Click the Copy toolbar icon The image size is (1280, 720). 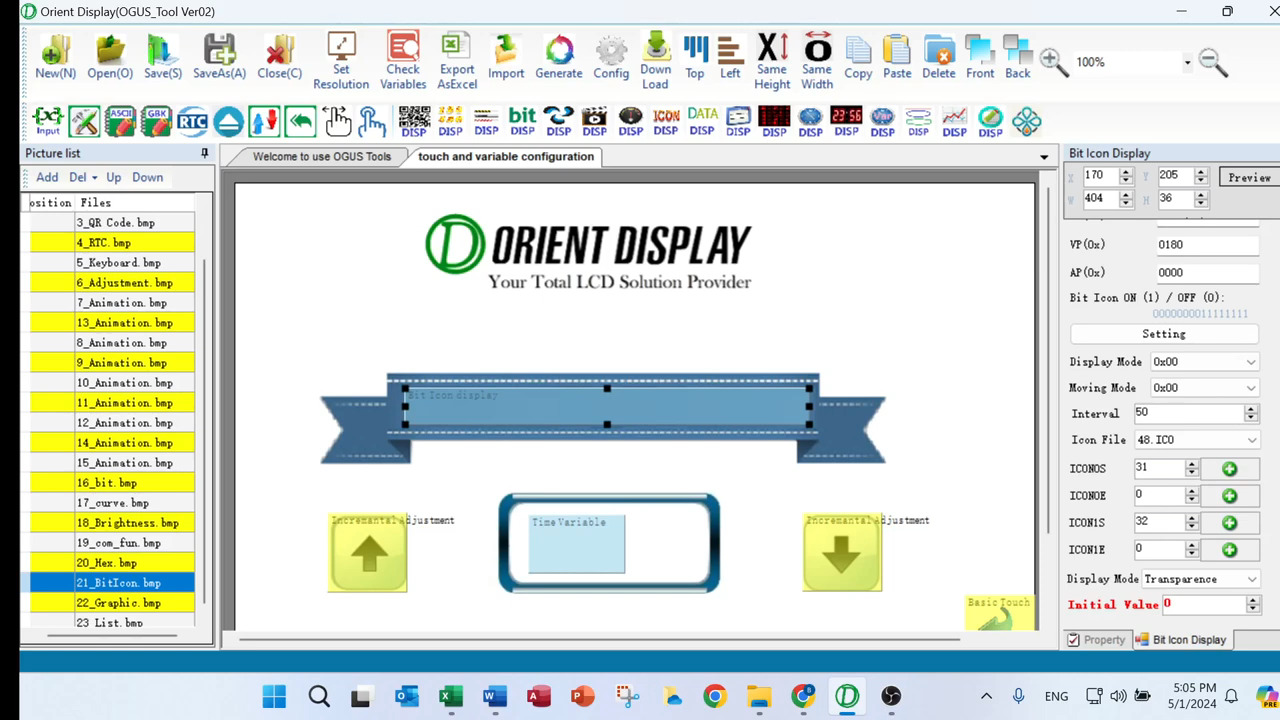coord(858,57)
